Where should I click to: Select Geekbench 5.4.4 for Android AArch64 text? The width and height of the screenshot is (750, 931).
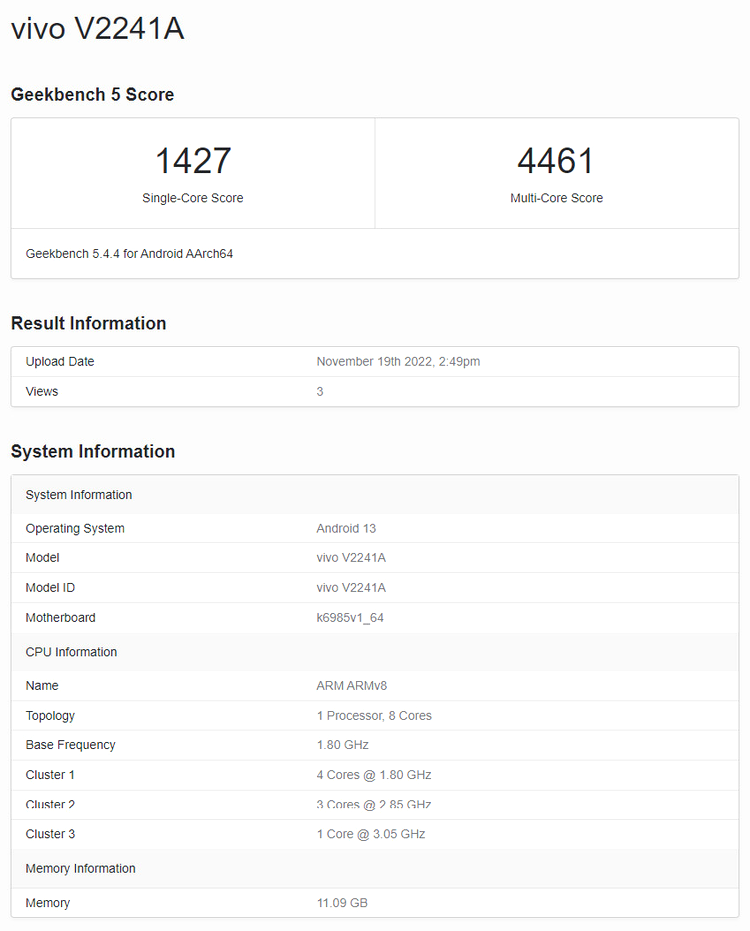129,254
